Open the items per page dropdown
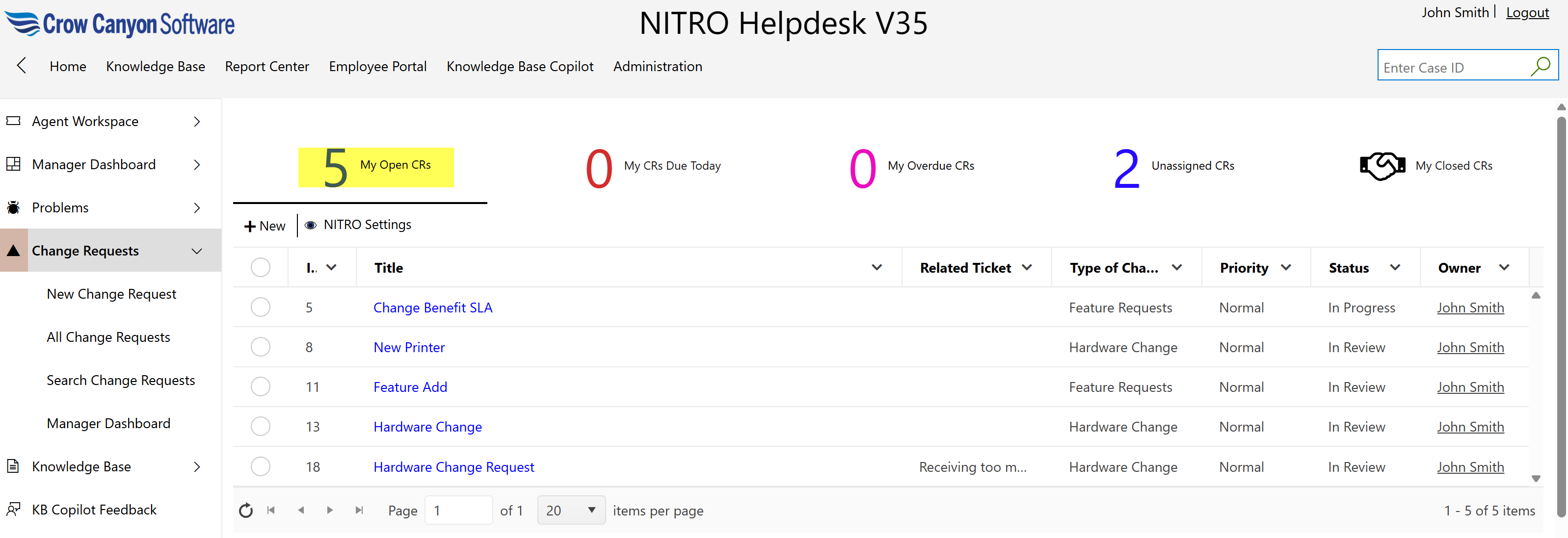Screen dimensions: 1568x538 [x=571, y=510]
